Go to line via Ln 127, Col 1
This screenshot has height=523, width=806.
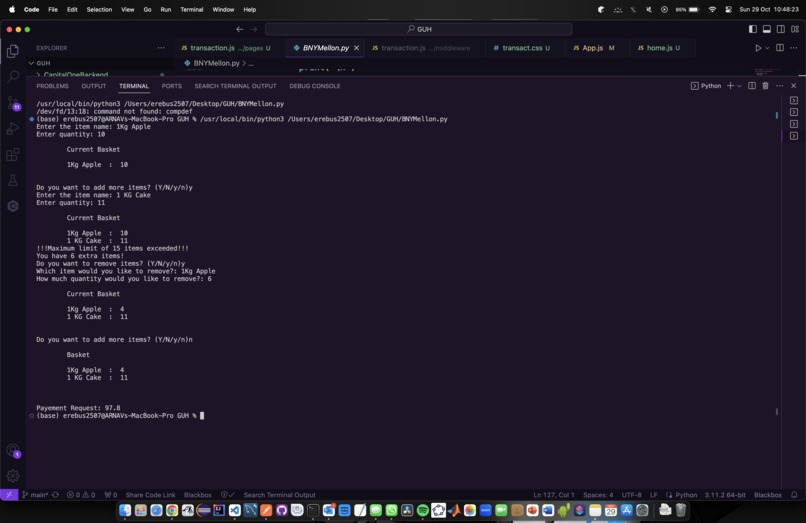554,495
